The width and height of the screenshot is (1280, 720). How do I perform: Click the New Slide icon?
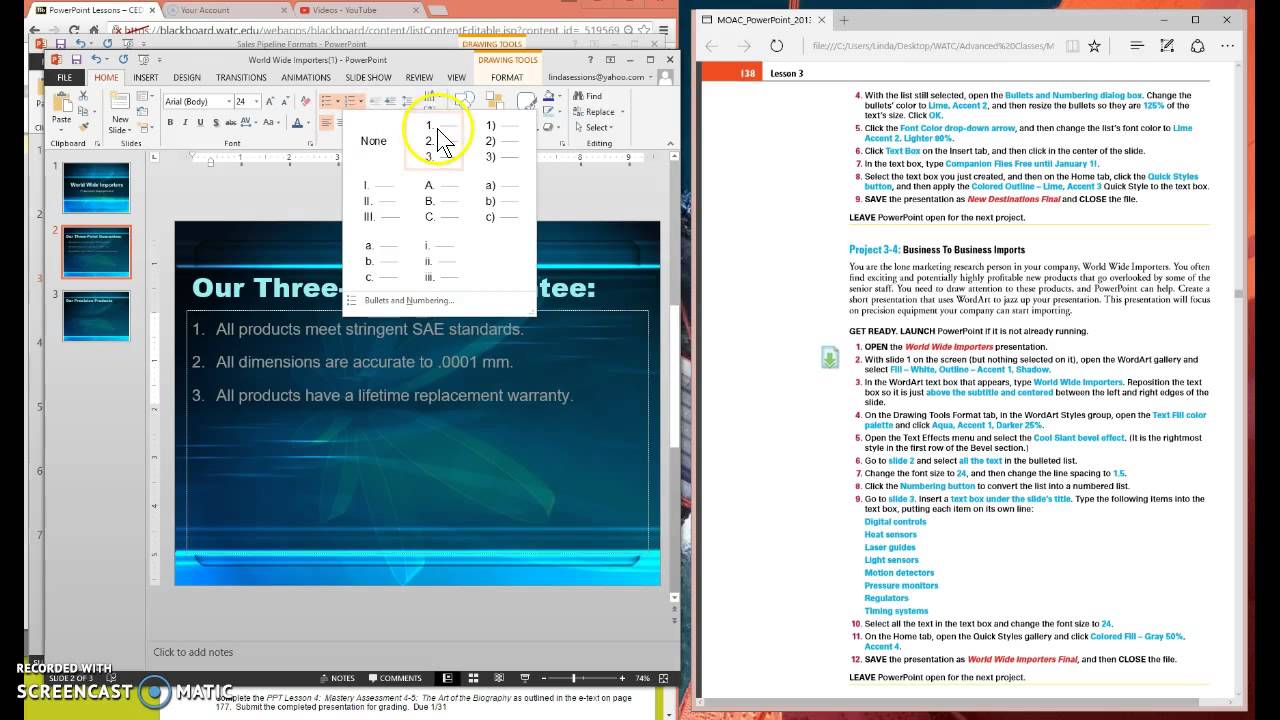(x=120, y=101)
